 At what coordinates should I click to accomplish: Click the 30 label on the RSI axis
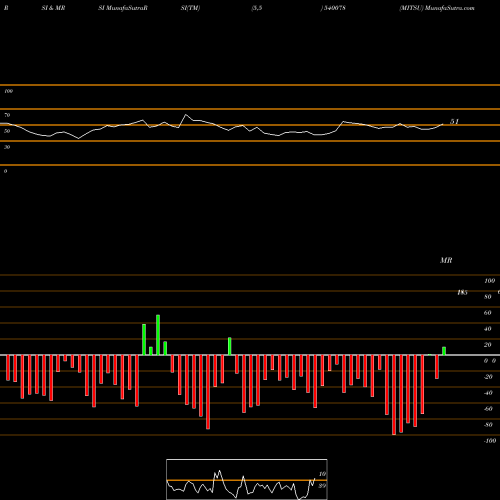coord(7,147)
